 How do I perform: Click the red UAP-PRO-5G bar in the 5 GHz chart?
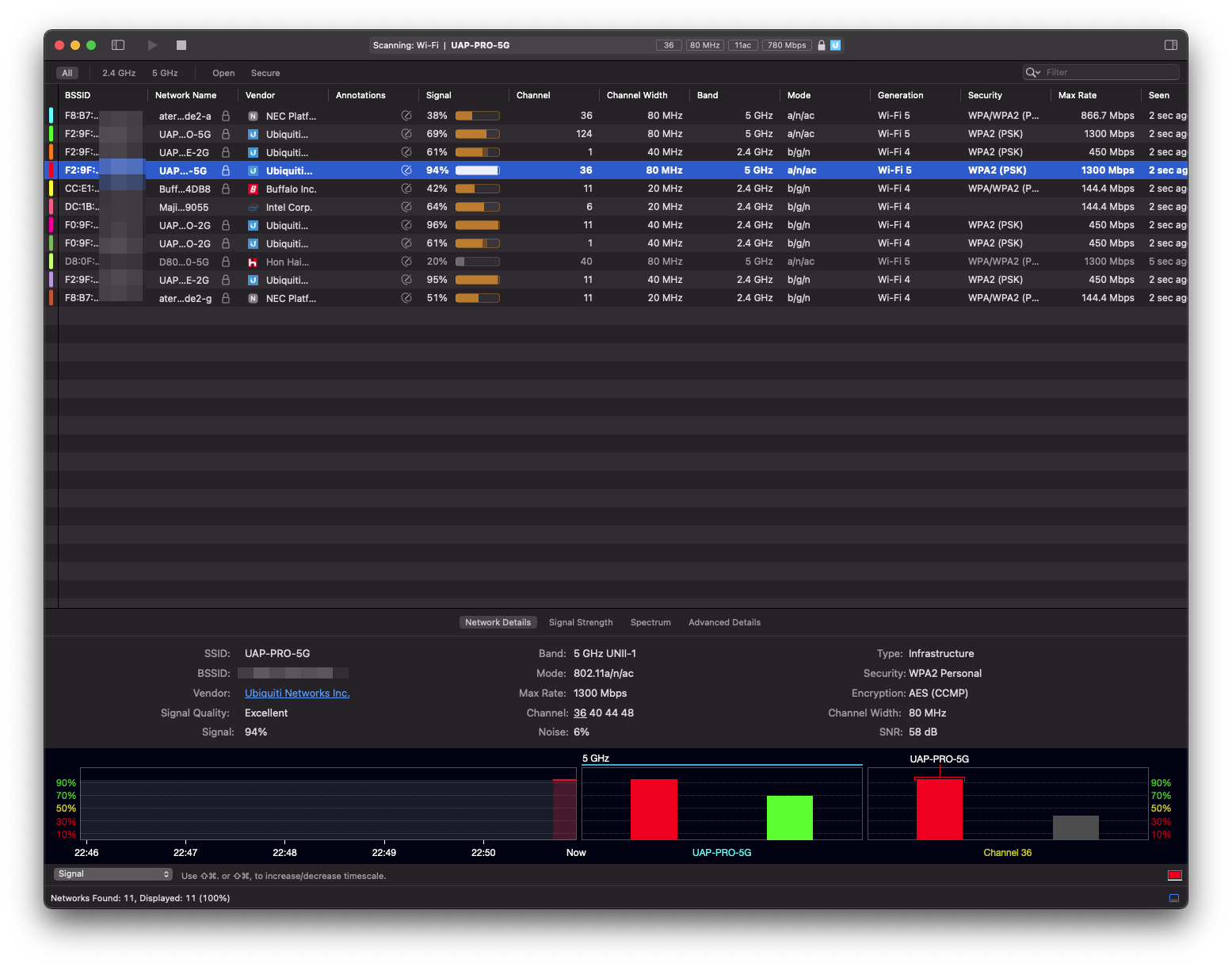pos(654,809)
